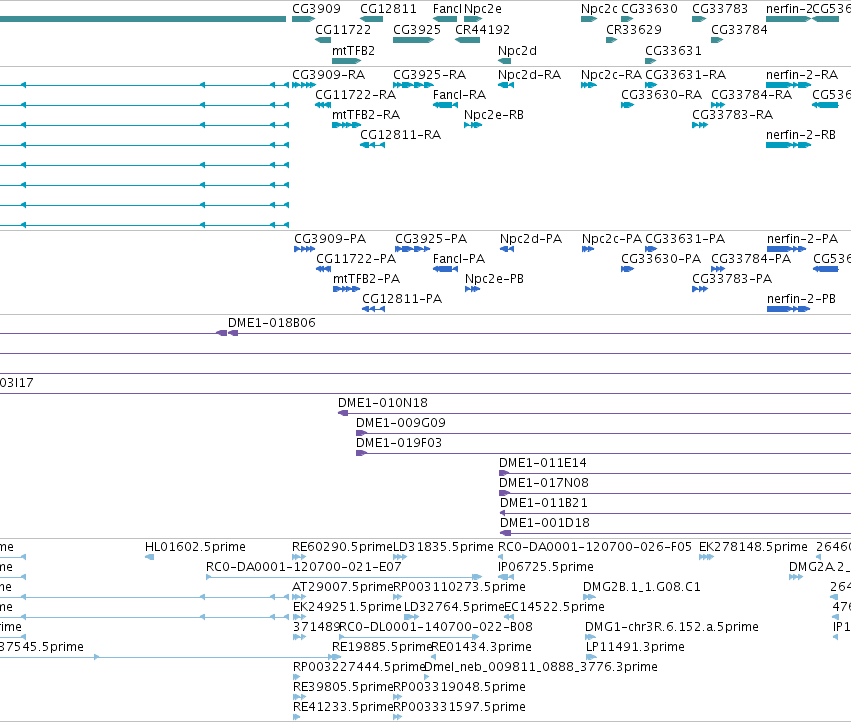Select the CG3909-RA transcript
851x722 pixels.
[x=304, y=85]
